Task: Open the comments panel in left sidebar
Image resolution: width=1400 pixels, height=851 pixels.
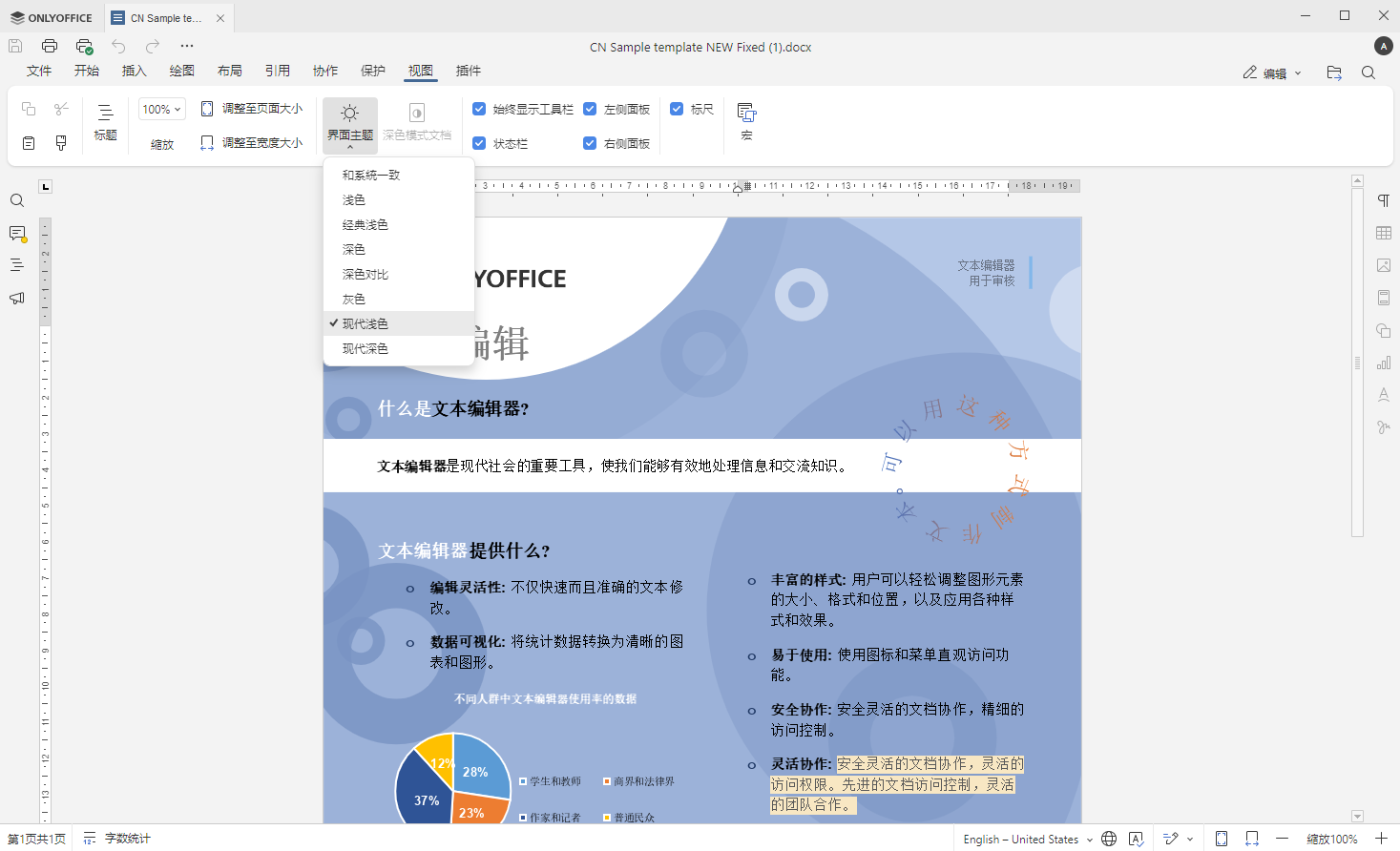Action: (x=17, y=234)
